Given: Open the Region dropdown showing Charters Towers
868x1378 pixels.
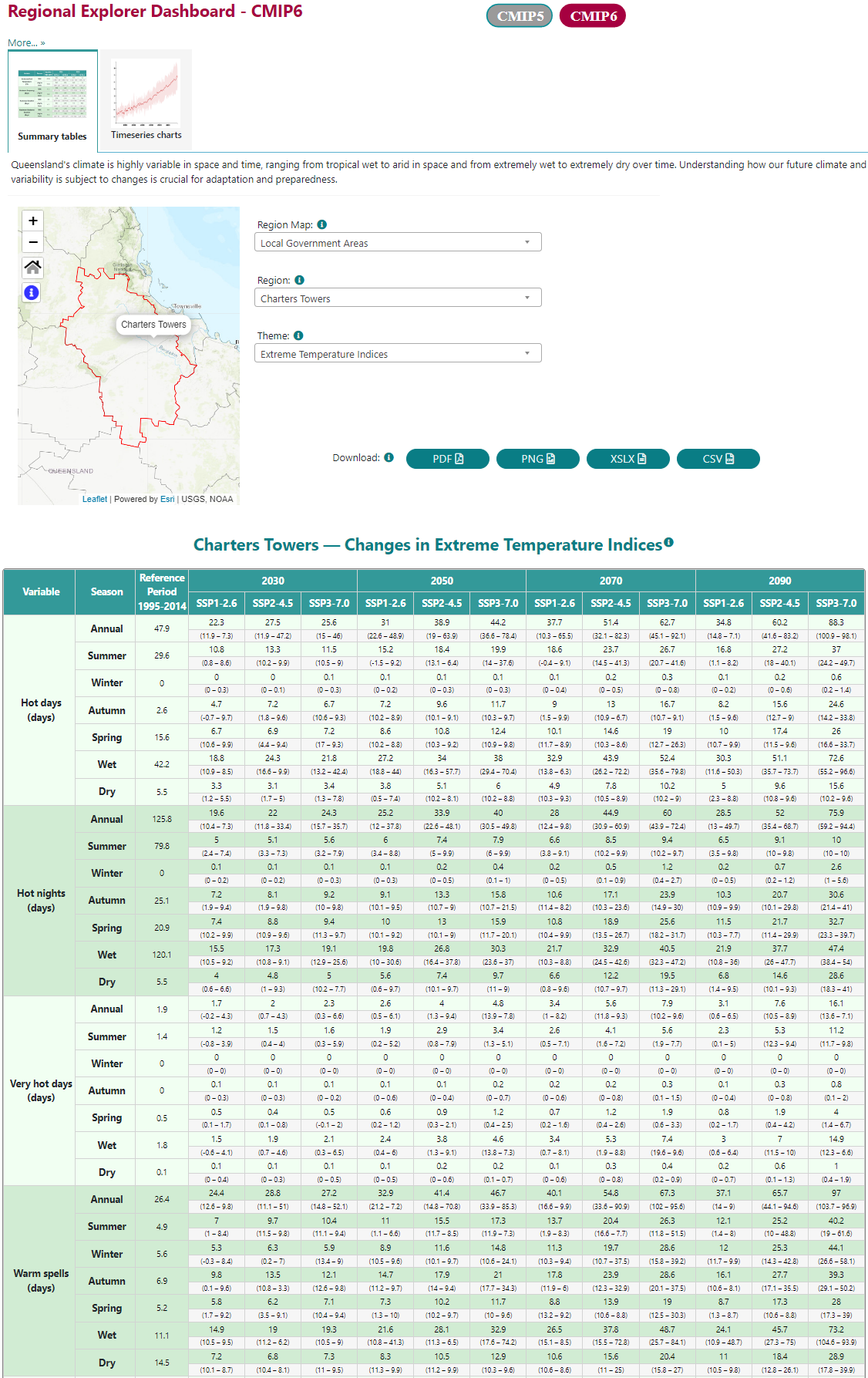Looking at the screenshot, I should point(398,298).
